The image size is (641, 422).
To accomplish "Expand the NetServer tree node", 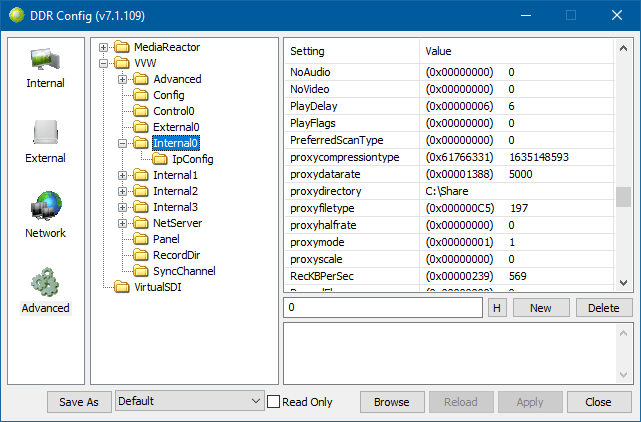I will 122,223.
